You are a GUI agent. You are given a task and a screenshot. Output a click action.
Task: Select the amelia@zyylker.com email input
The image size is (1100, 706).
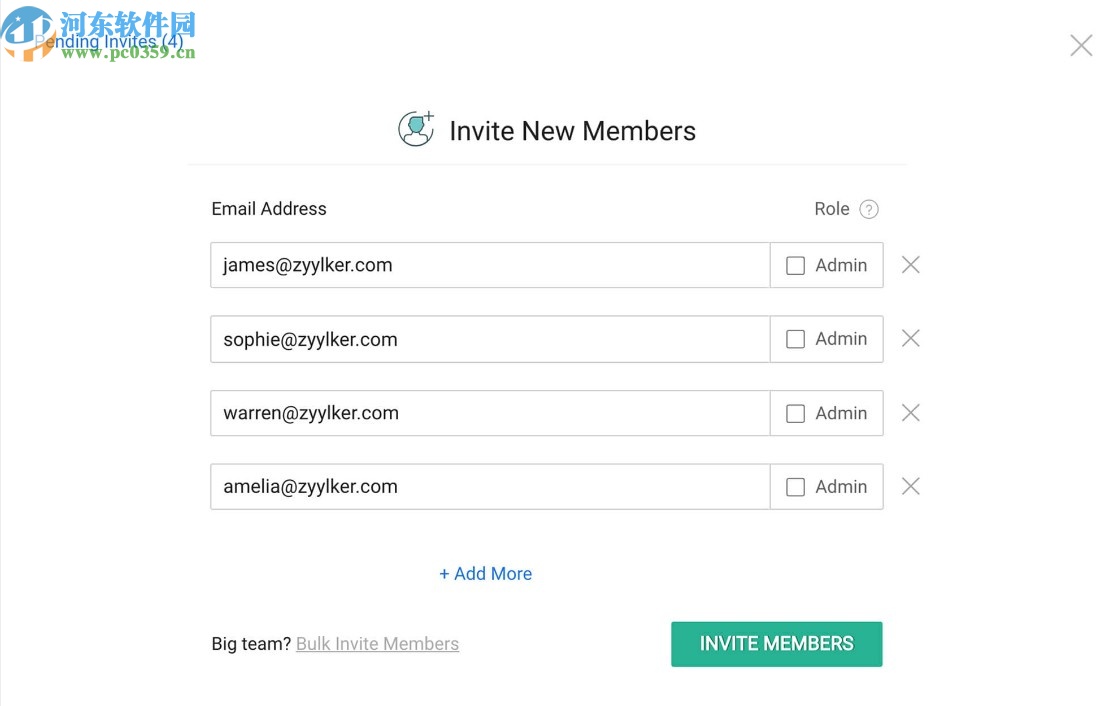490,487
